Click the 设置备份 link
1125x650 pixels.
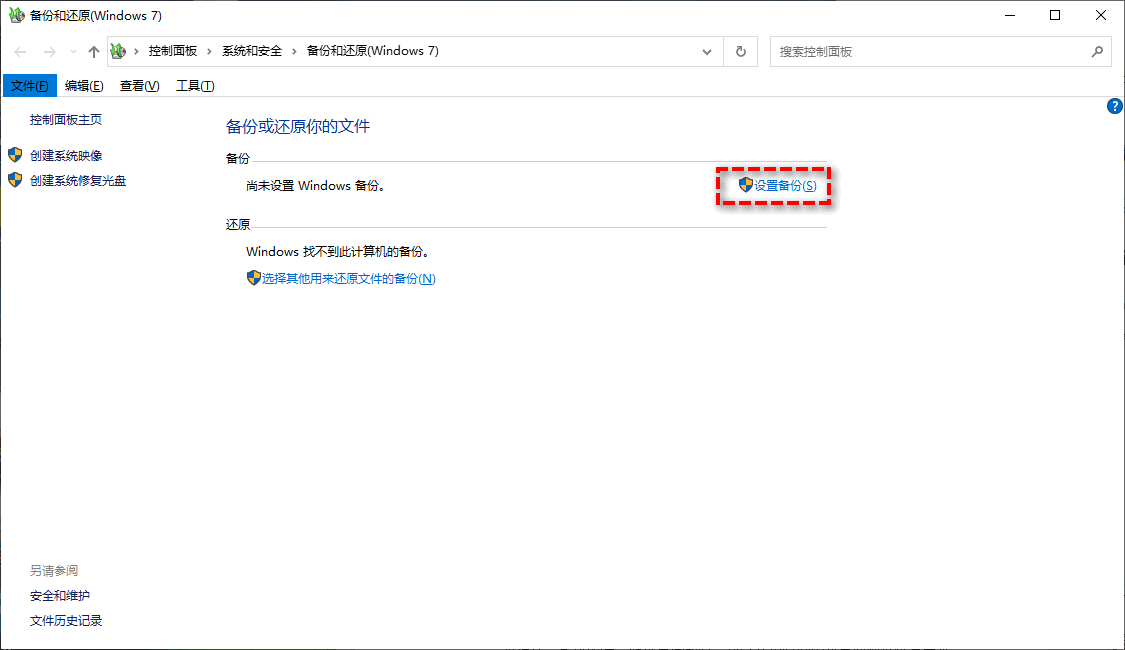pos(785,185)
